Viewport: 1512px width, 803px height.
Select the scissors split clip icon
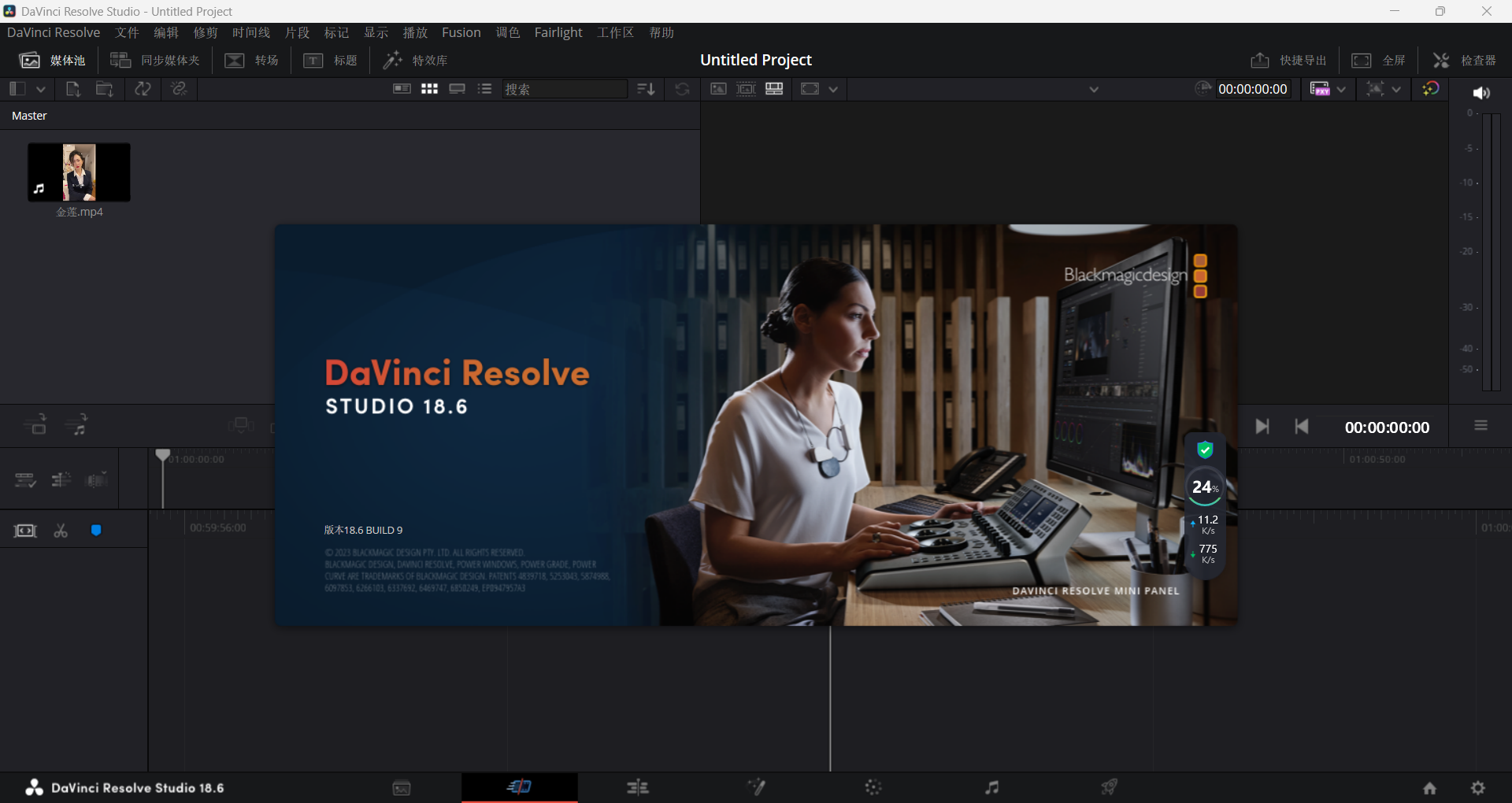coord(61,531)
